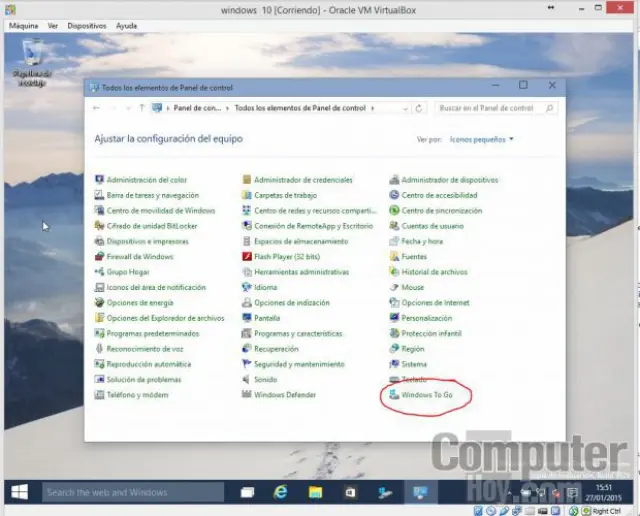The image size is (640, 516).
Task: Open Programas y características link
Action: 298,333
